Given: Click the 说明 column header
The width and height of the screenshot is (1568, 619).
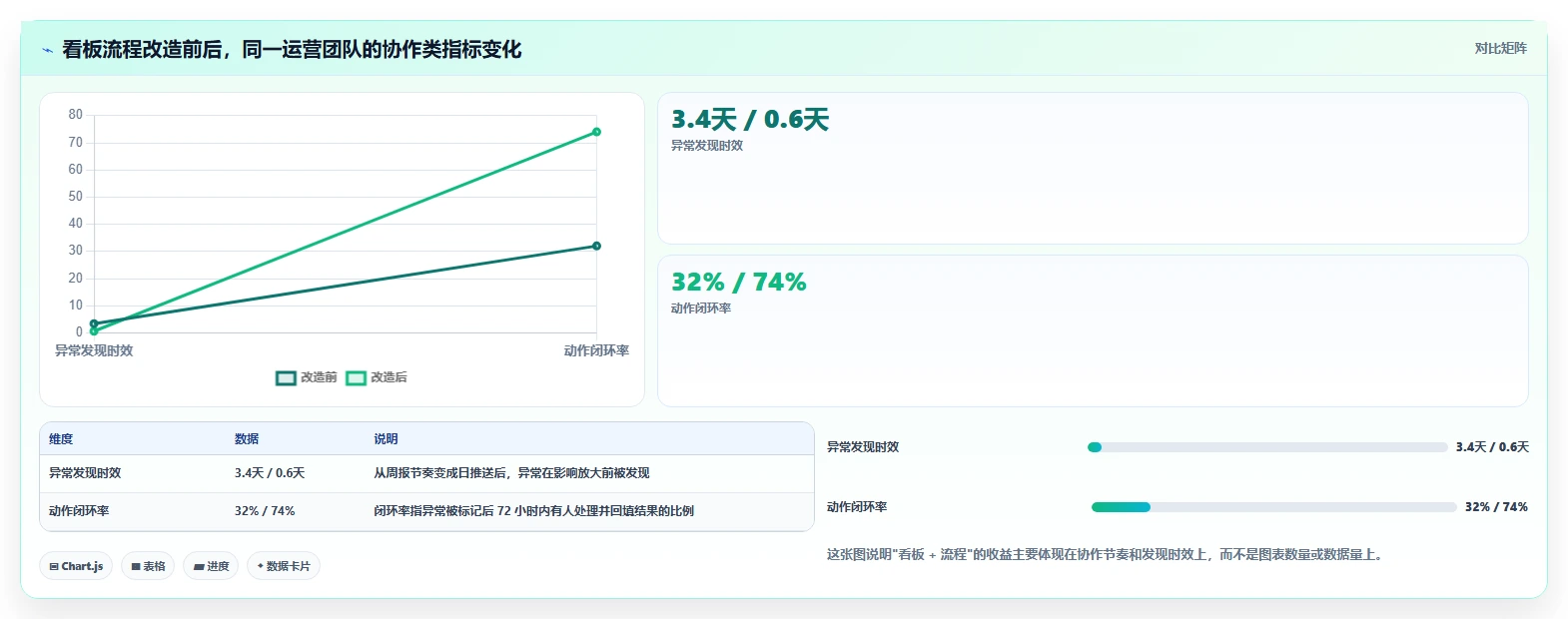Looking at the screenshot, I should [386, 439].
